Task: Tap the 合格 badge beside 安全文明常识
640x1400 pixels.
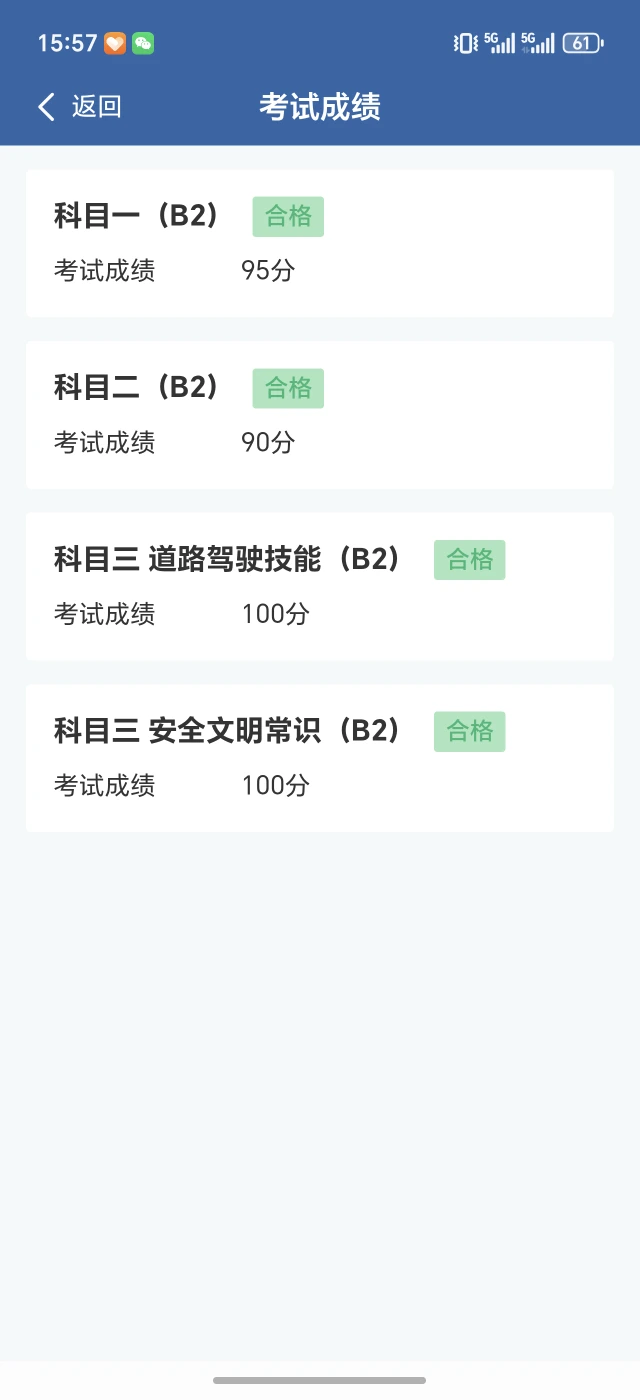Action: click(x=470, y=732)
